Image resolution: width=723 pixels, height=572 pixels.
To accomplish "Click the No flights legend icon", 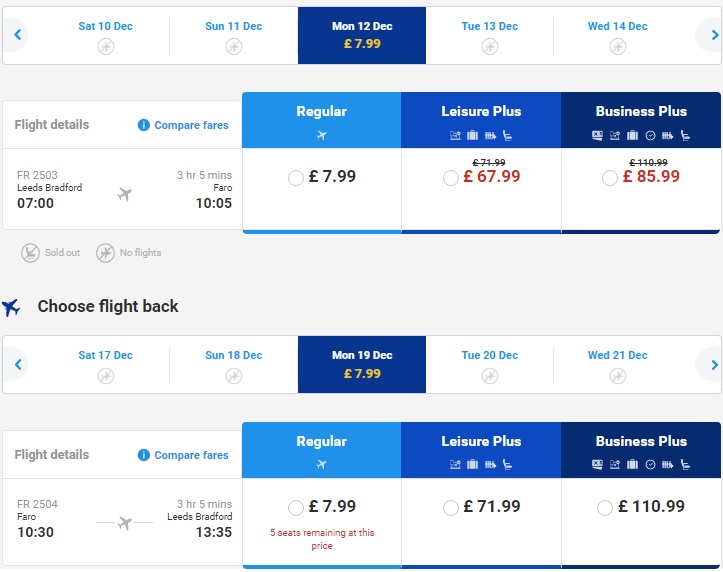I will pos(105,253).
